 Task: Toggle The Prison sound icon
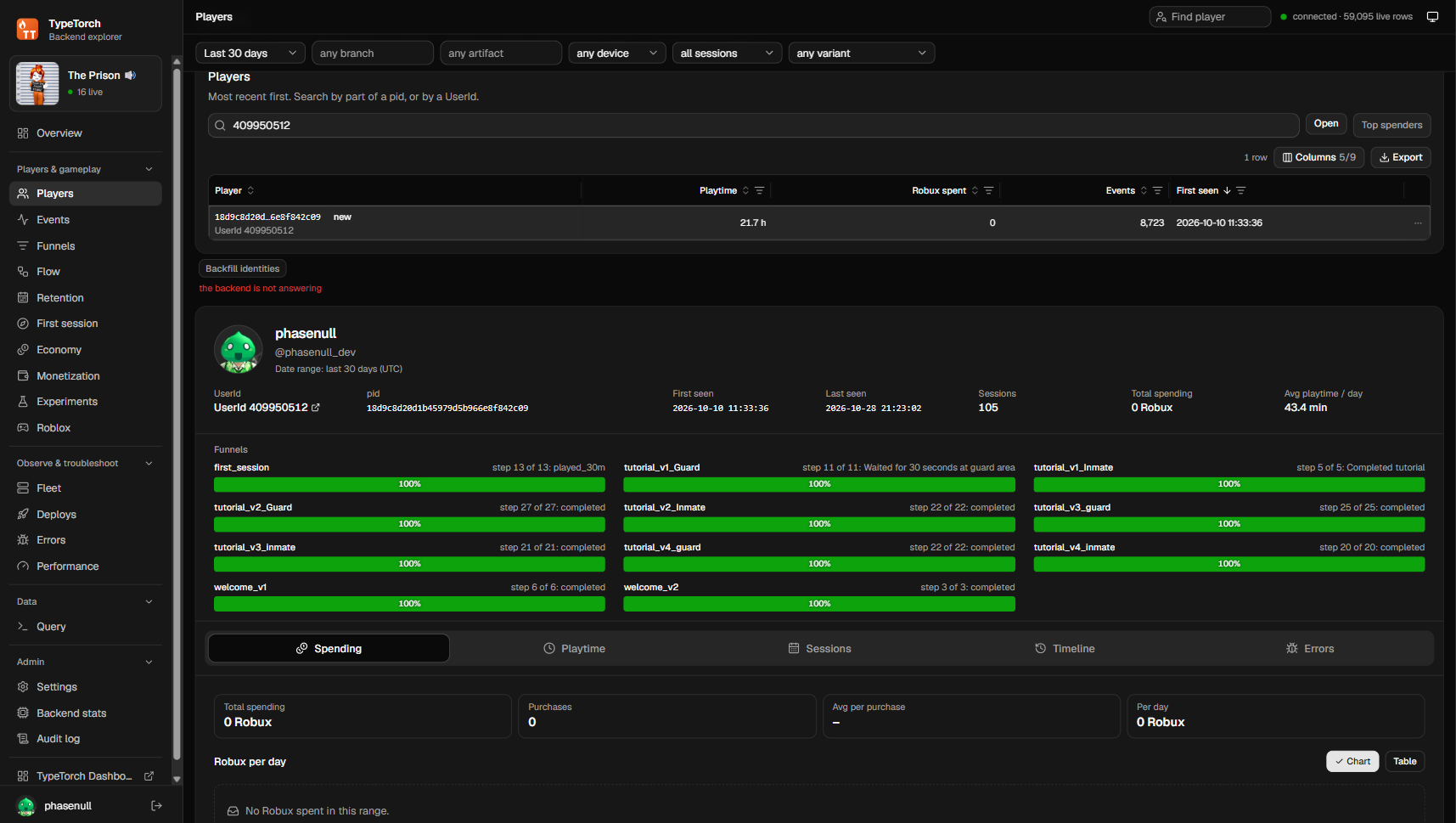pyautogui.click(x=130, y=76)
